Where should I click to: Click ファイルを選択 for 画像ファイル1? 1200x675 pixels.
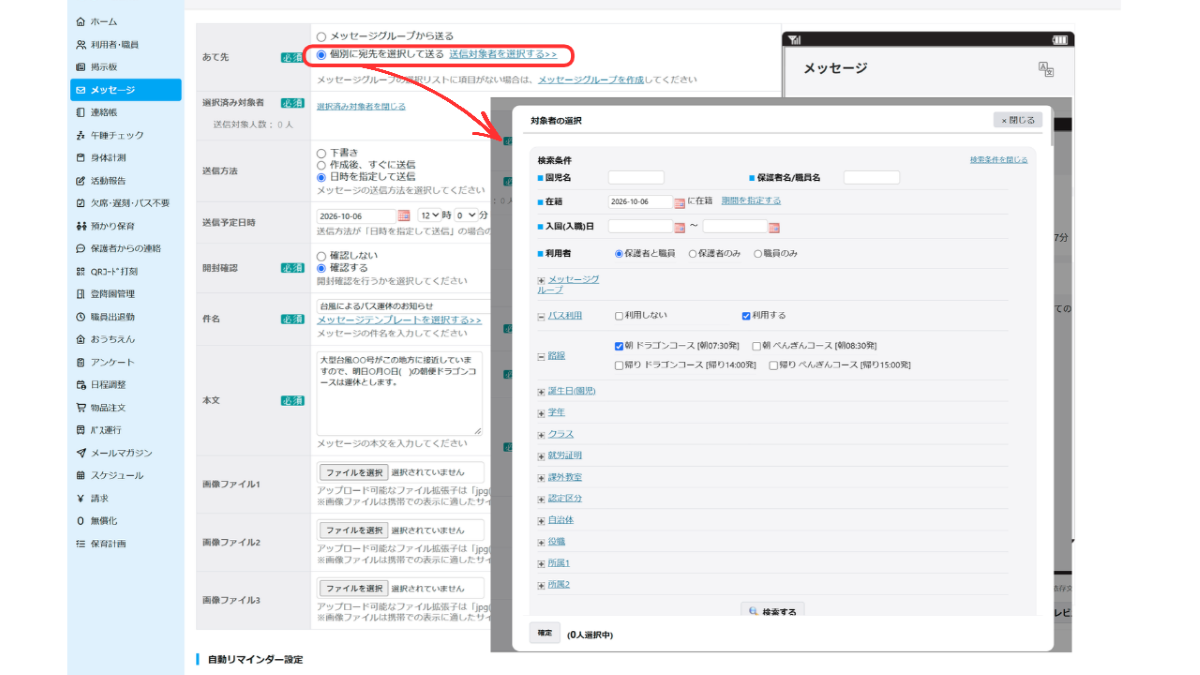(353, 473)
